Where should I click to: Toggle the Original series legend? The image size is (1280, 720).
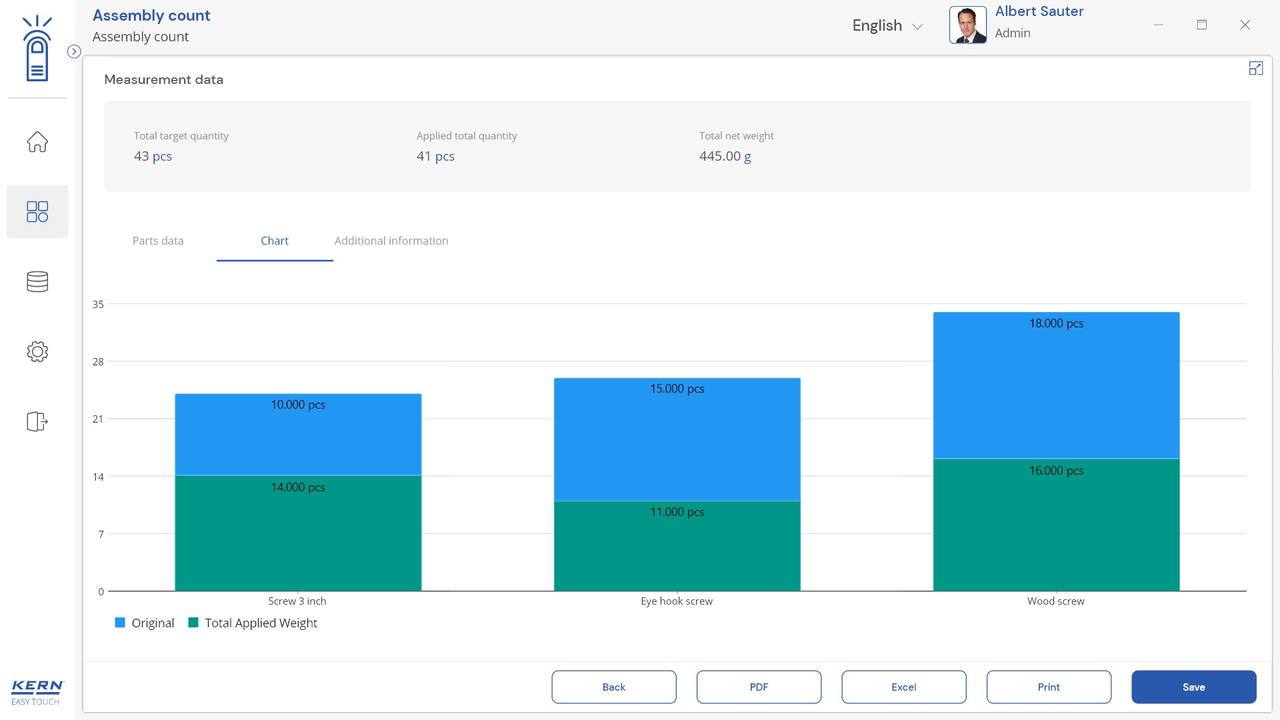(144, 623)
